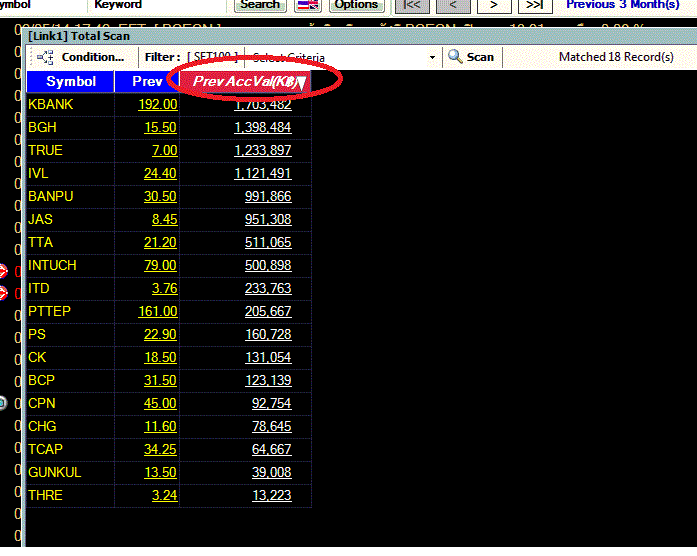Select the CHG symbol
The image size is (697, 556).
(42, 427)
